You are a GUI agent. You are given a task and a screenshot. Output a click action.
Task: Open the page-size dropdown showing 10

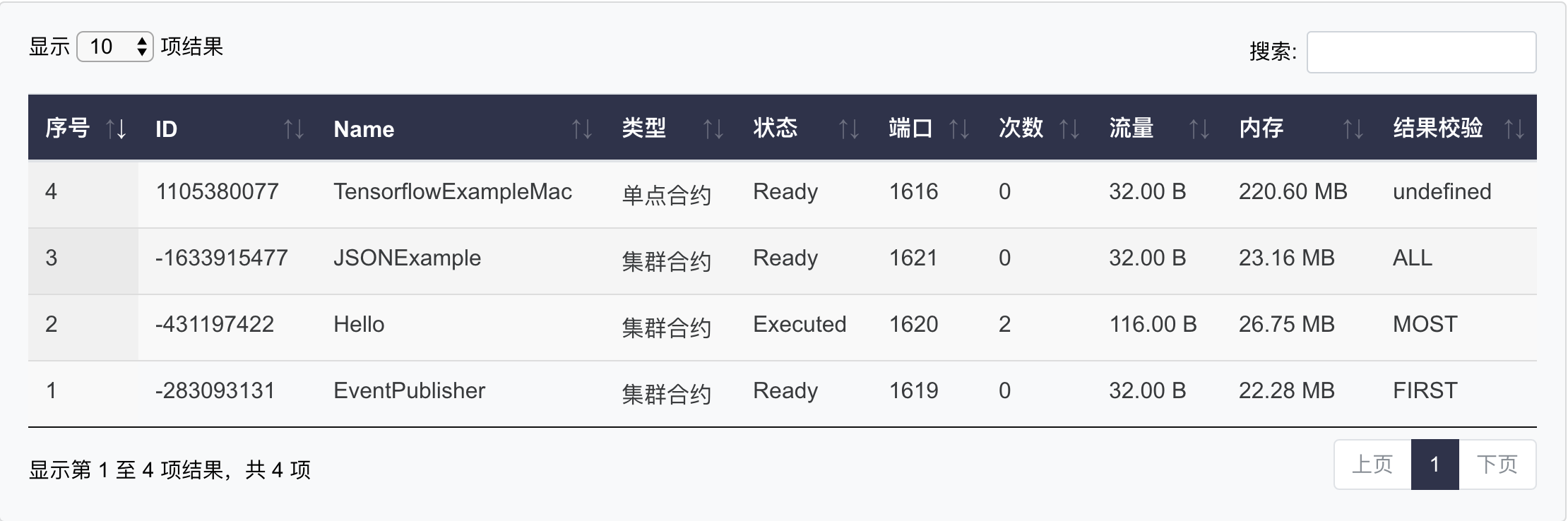(115, 47)
